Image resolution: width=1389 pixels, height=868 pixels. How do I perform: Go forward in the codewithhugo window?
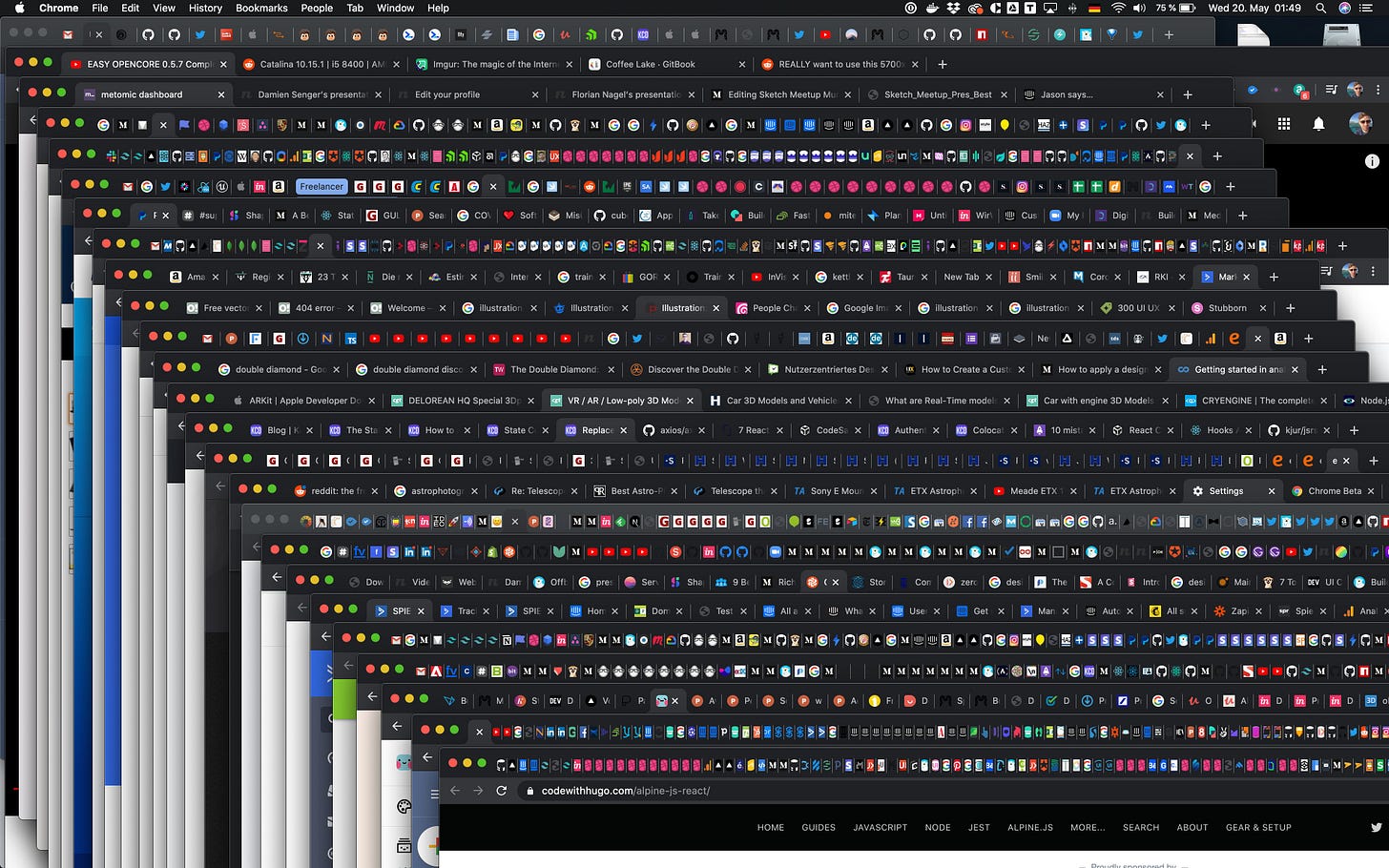pos(478,791)
